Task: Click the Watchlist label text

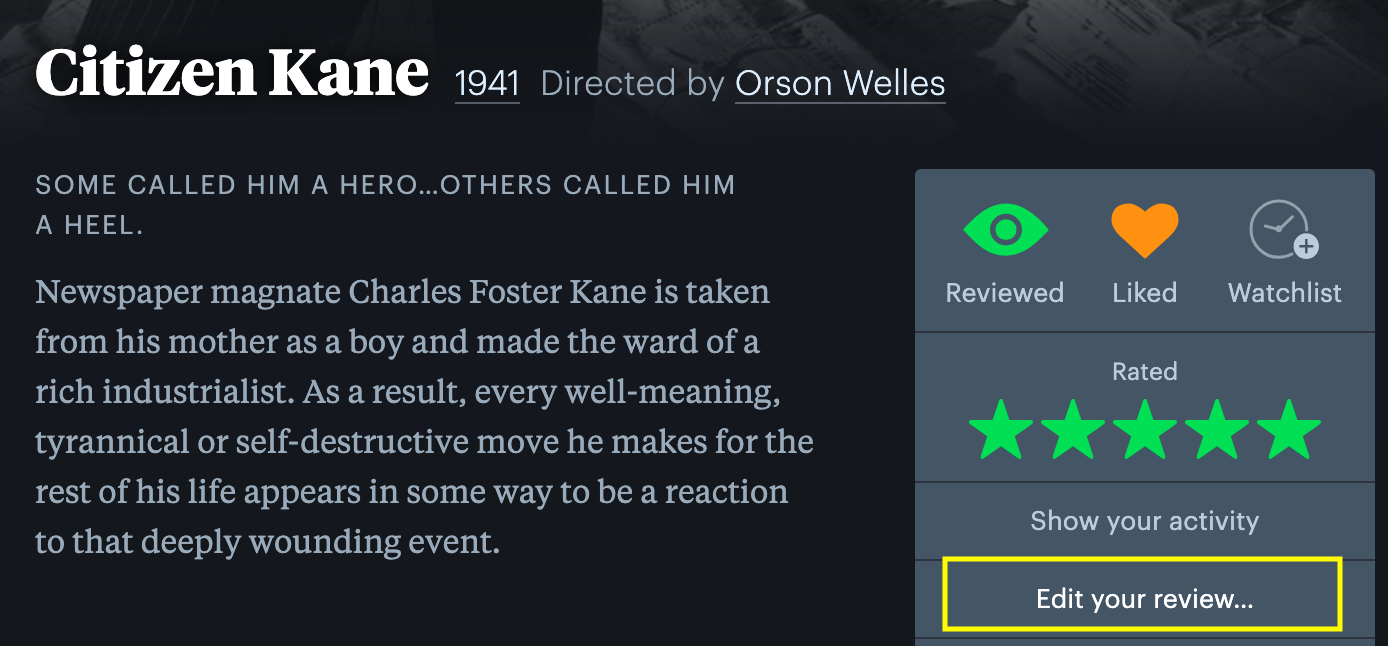Action: click(x=1284, y=293)
